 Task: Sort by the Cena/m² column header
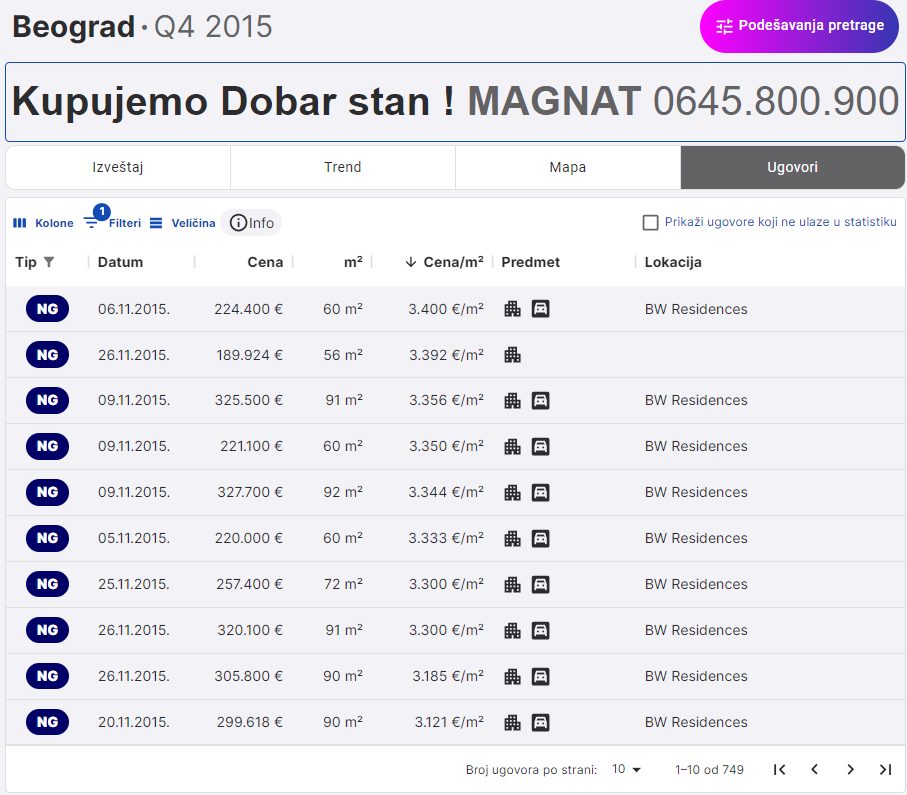[453, 262]
